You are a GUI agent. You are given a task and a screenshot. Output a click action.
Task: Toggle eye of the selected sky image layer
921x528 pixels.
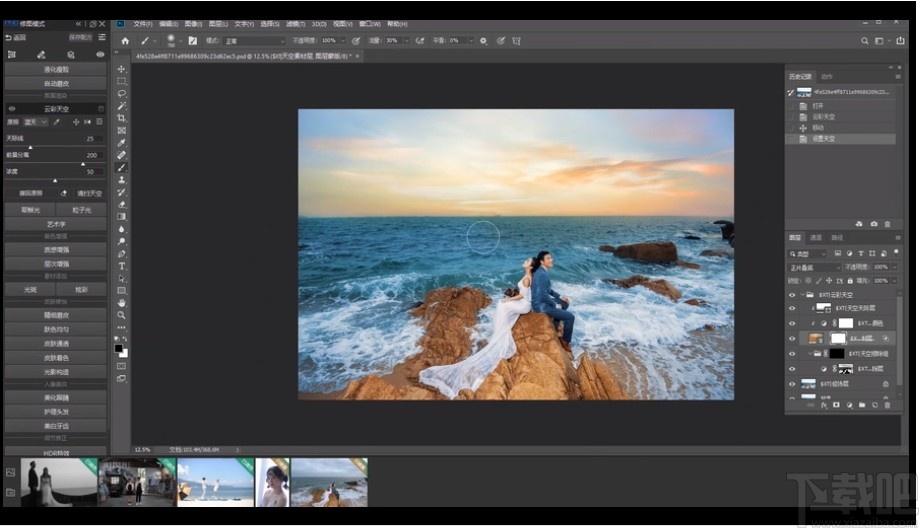pyautogui.click(x=792, y=338)
